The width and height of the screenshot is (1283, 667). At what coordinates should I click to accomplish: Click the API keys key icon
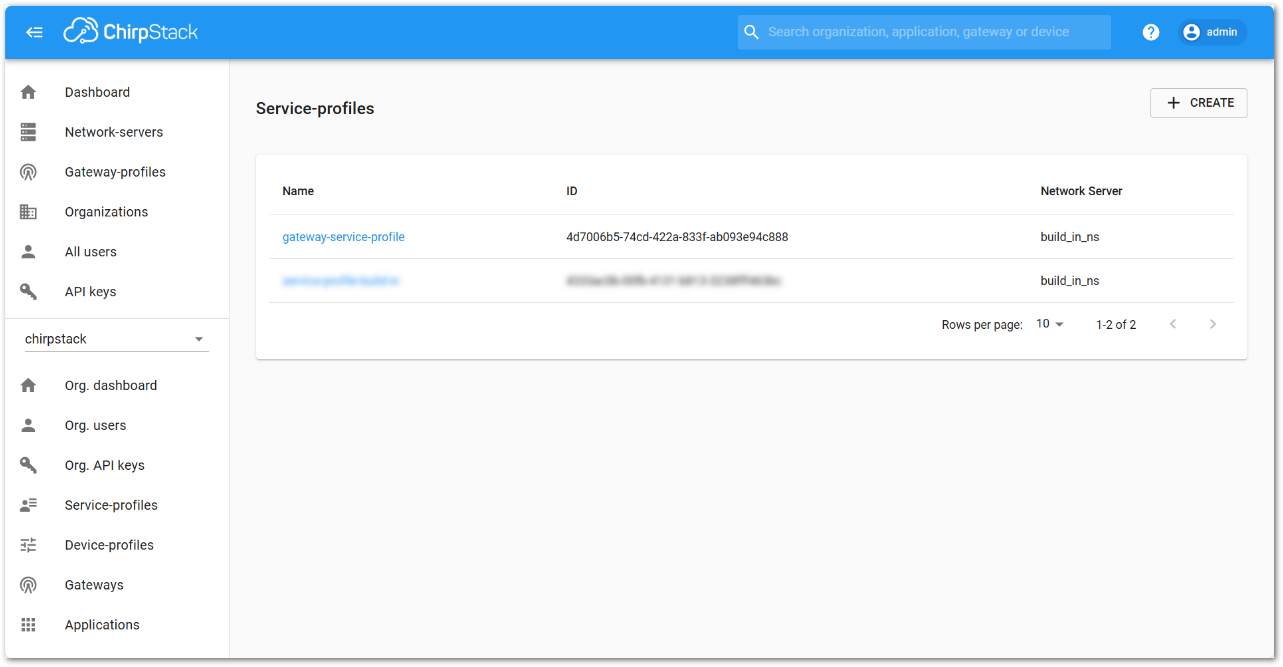[x=28, y=292]
